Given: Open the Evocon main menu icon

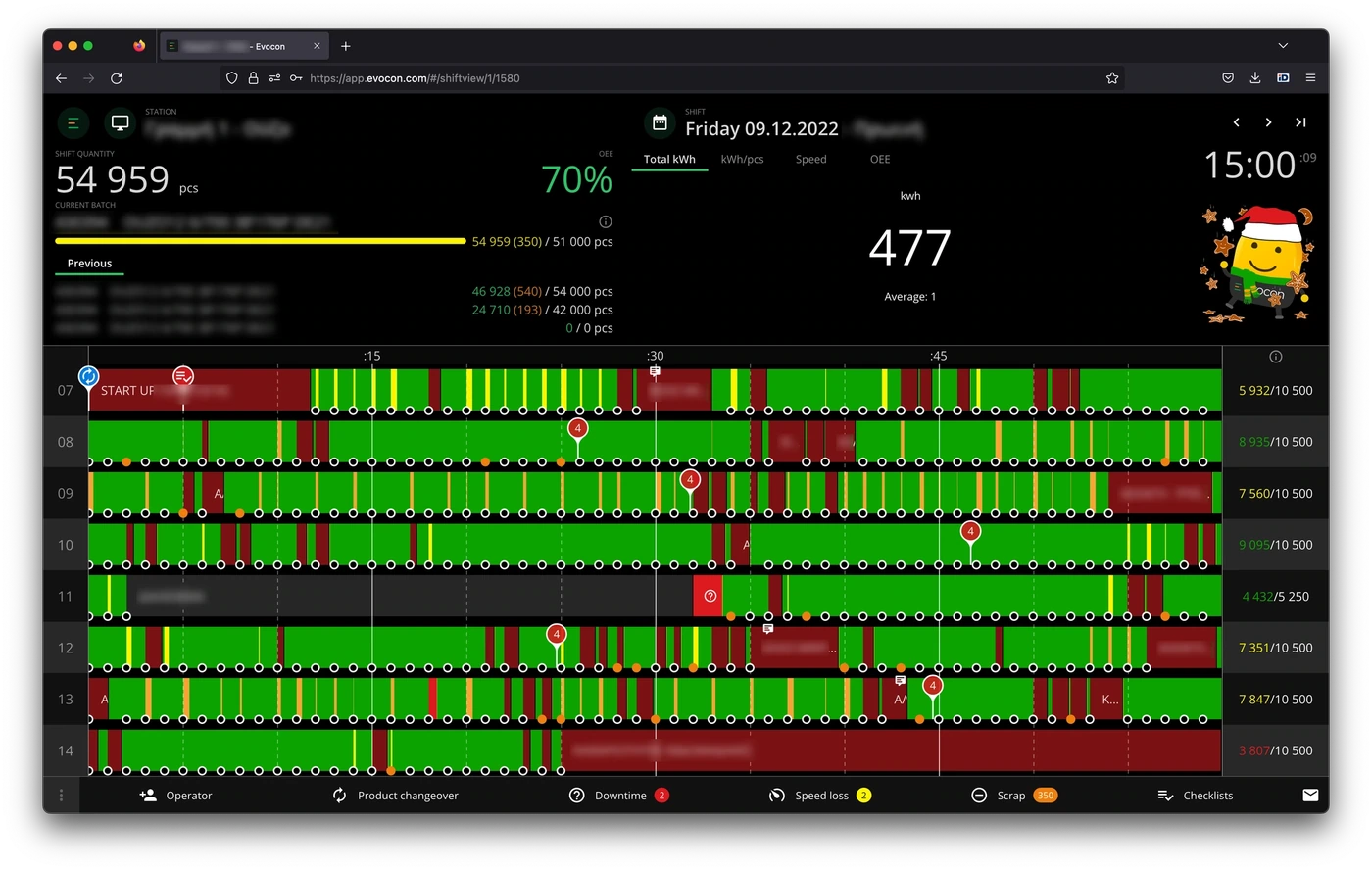Looking at the screenshot, I should coord(73,123).
